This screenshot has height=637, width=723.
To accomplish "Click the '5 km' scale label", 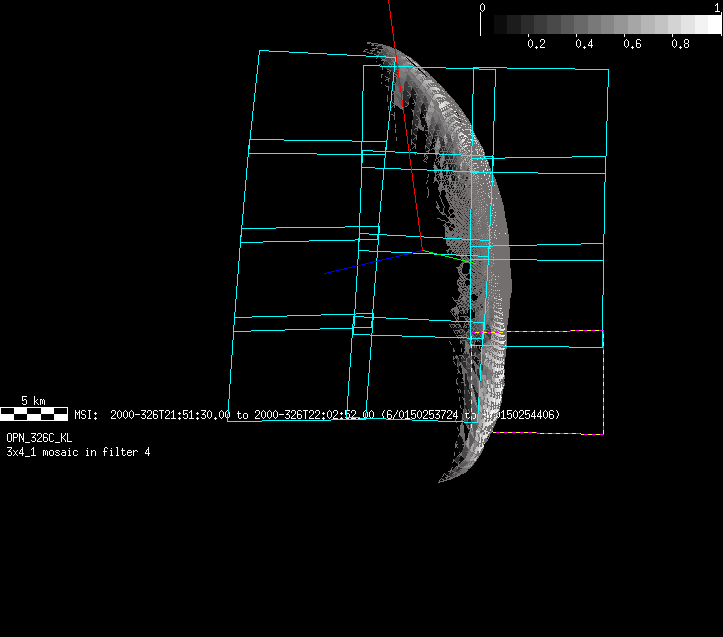I will pyautogui.click(x=33, y=401).
